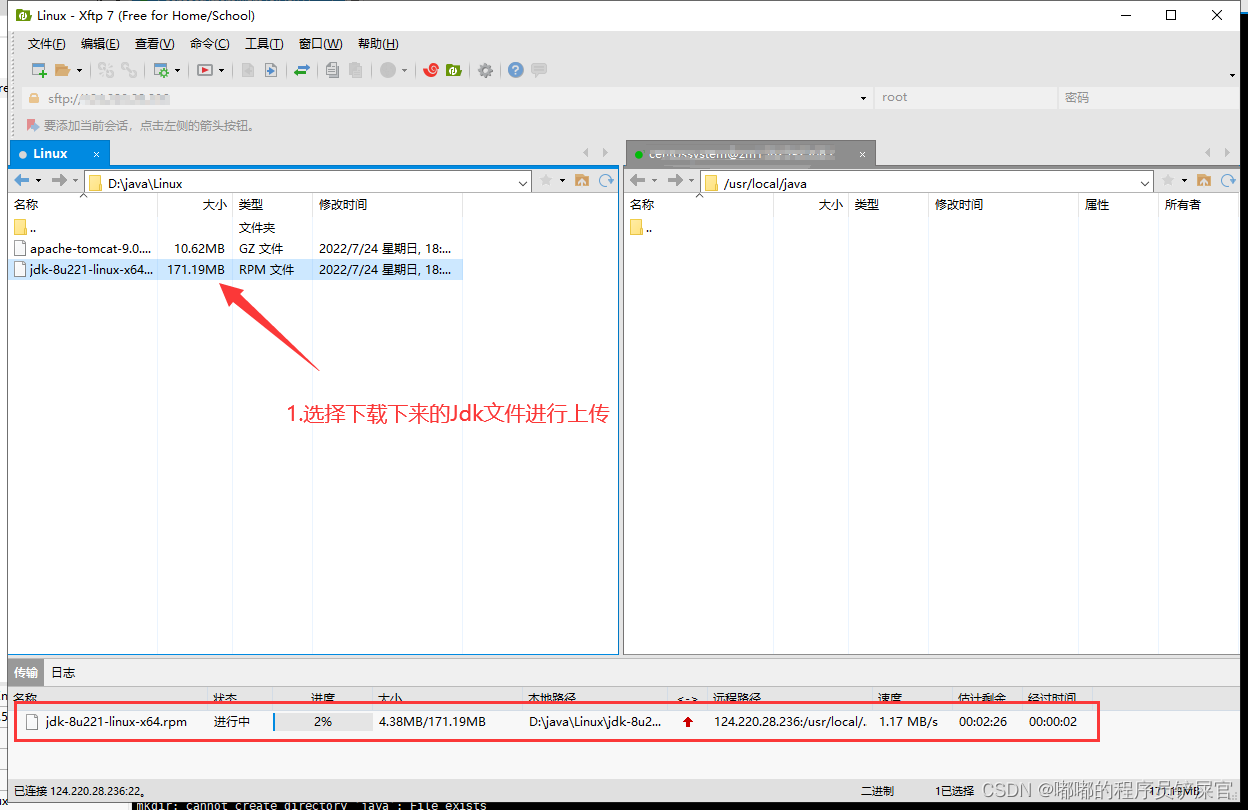The height and width of the screenshot is (810, 1248).
Task: Open dropdown next to remote favorites star
Action: tap(1184, 181)
